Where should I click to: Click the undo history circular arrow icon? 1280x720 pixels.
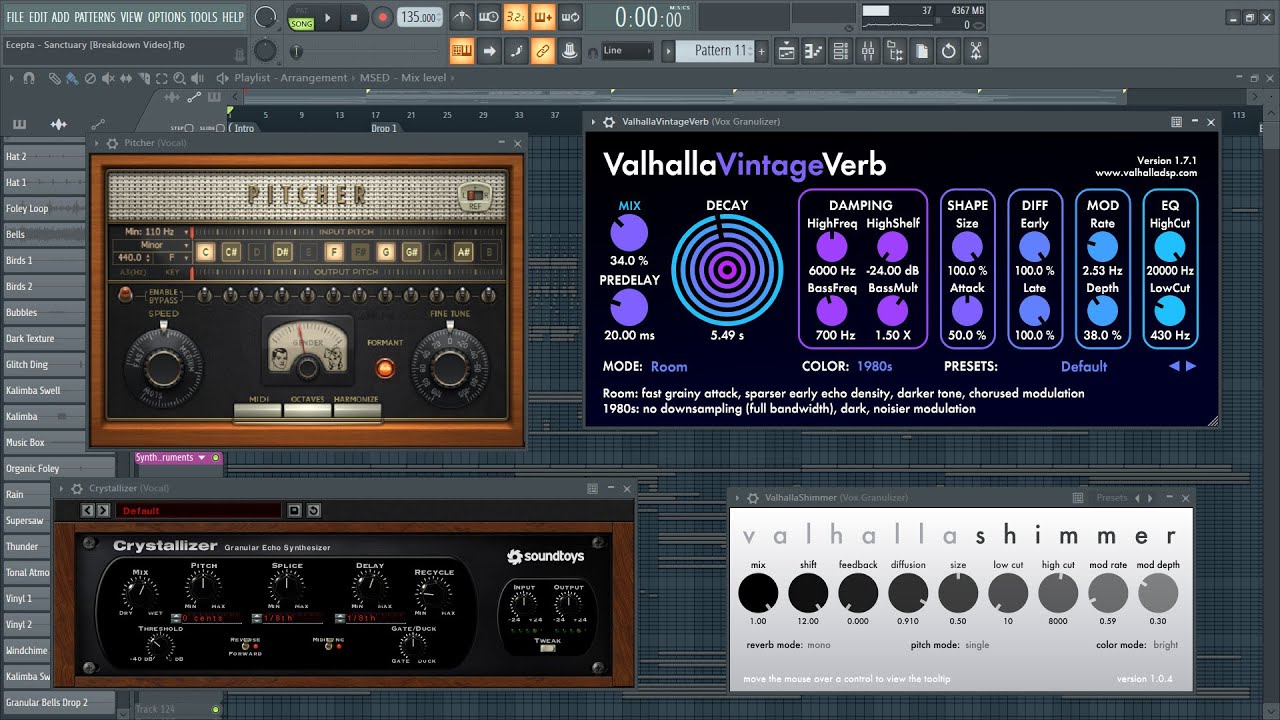pos(948,50)
